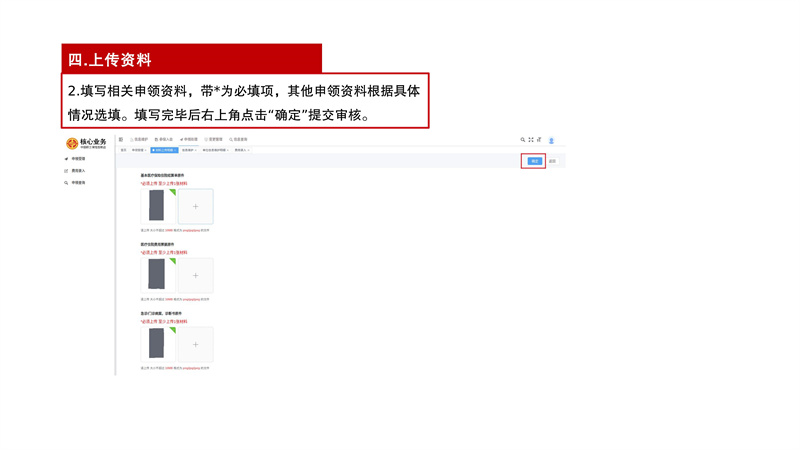
Task: Click the paper-plane icon in left sidebar
Action: tap(66, 159)
